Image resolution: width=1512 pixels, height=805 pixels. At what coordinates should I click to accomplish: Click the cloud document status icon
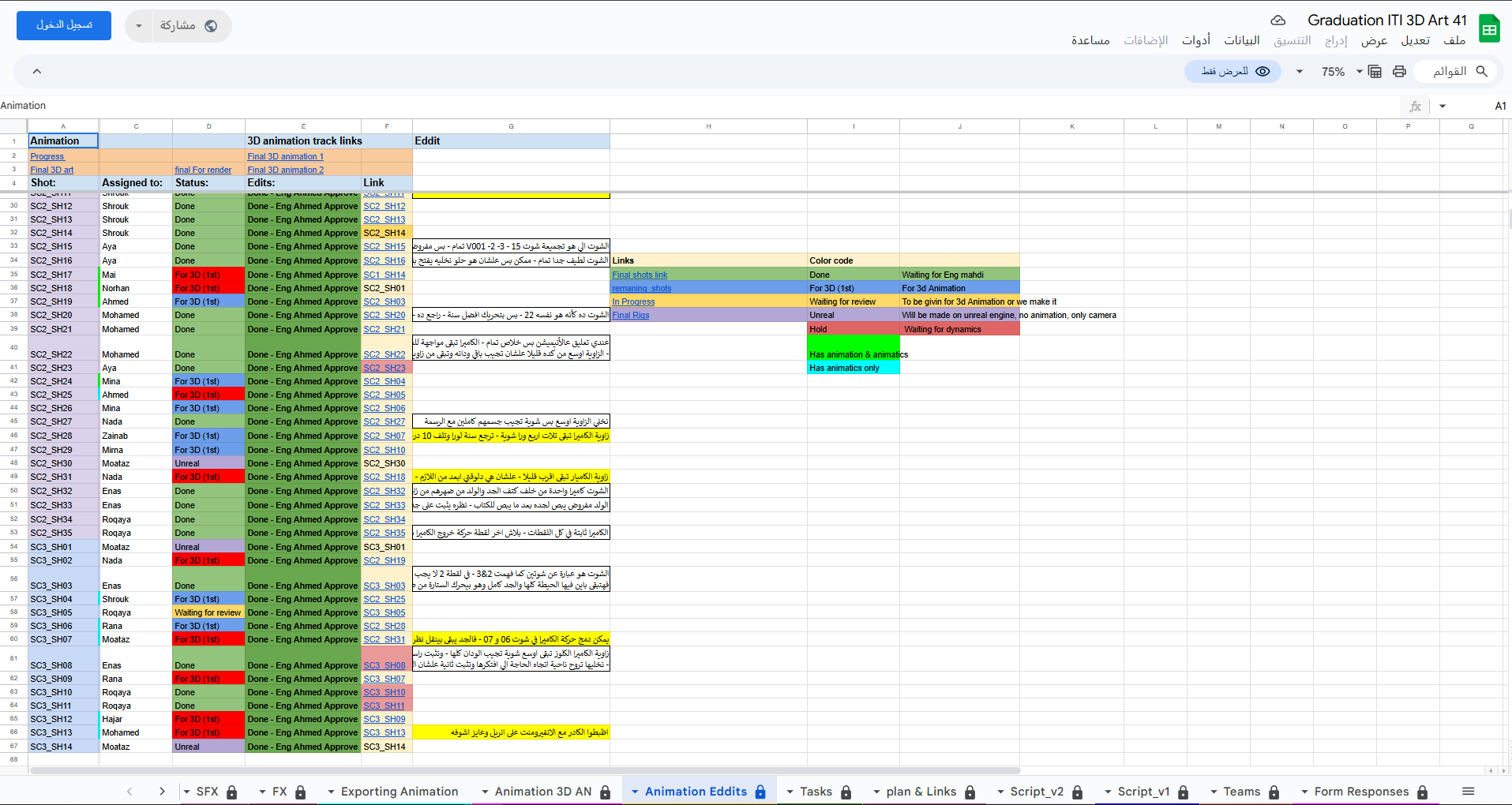(1278, 21)
